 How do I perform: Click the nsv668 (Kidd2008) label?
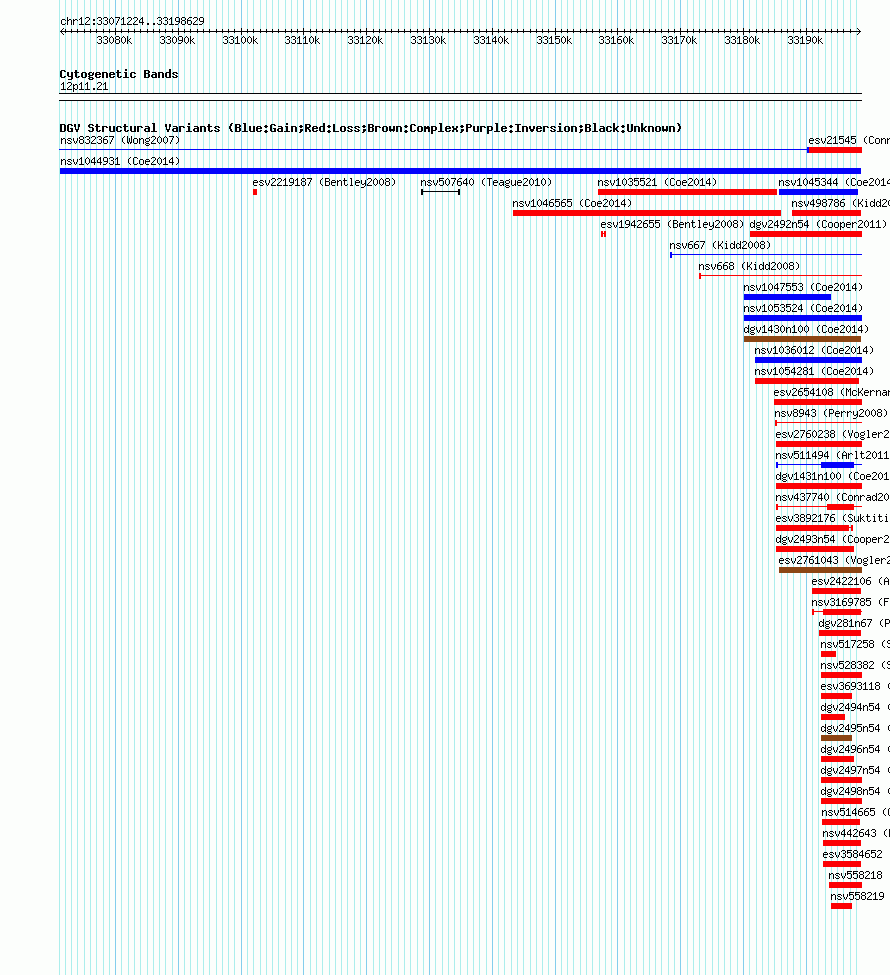[x=749, y=267]
